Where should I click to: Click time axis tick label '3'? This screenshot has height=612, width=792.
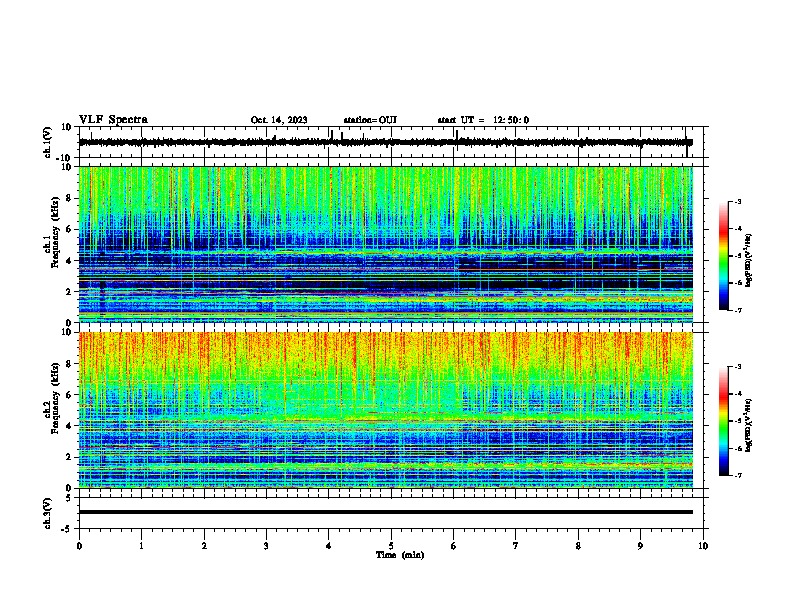coord(266,546)
